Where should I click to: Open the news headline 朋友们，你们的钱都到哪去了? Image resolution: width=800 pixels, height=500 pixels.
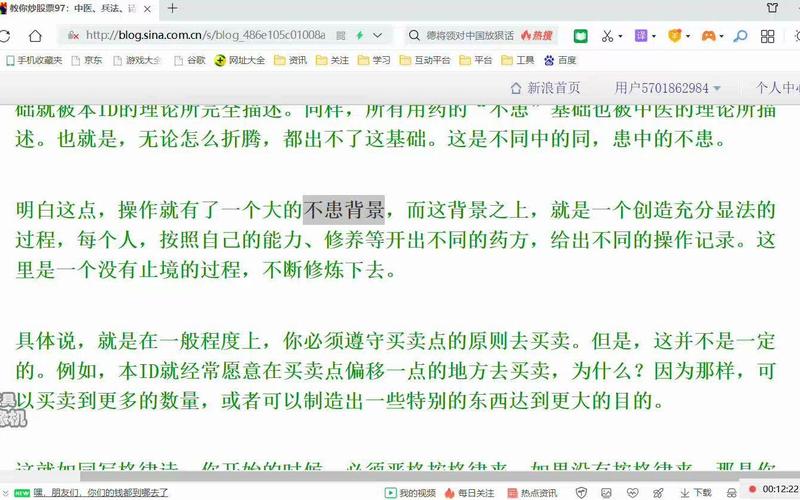pos(101,492)
